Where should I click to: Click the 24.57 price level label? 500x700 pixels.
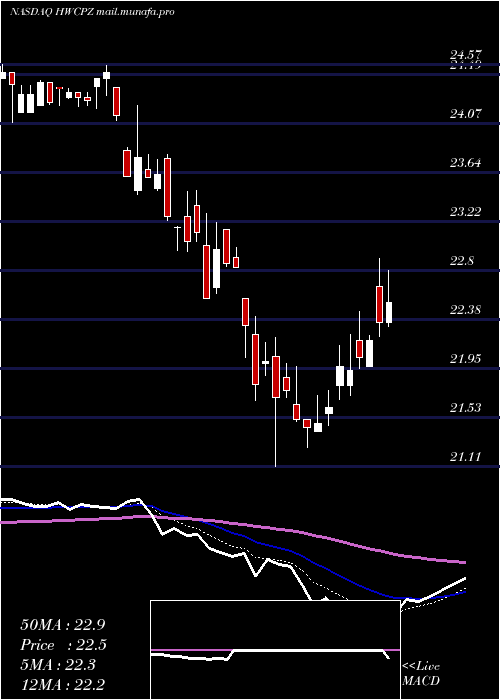[x=466, y=55]
